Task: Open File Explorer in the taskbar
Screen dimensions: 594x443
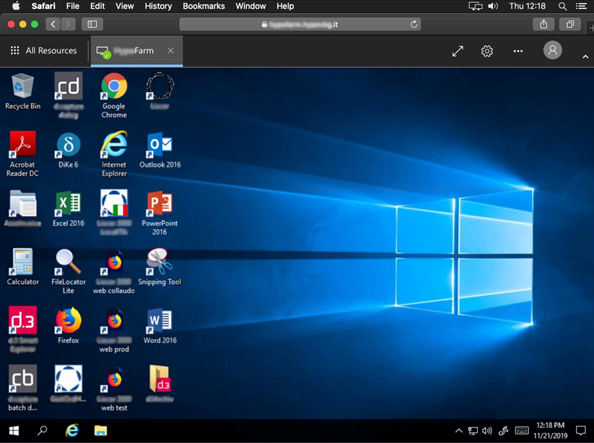Action: click(101, 431)
